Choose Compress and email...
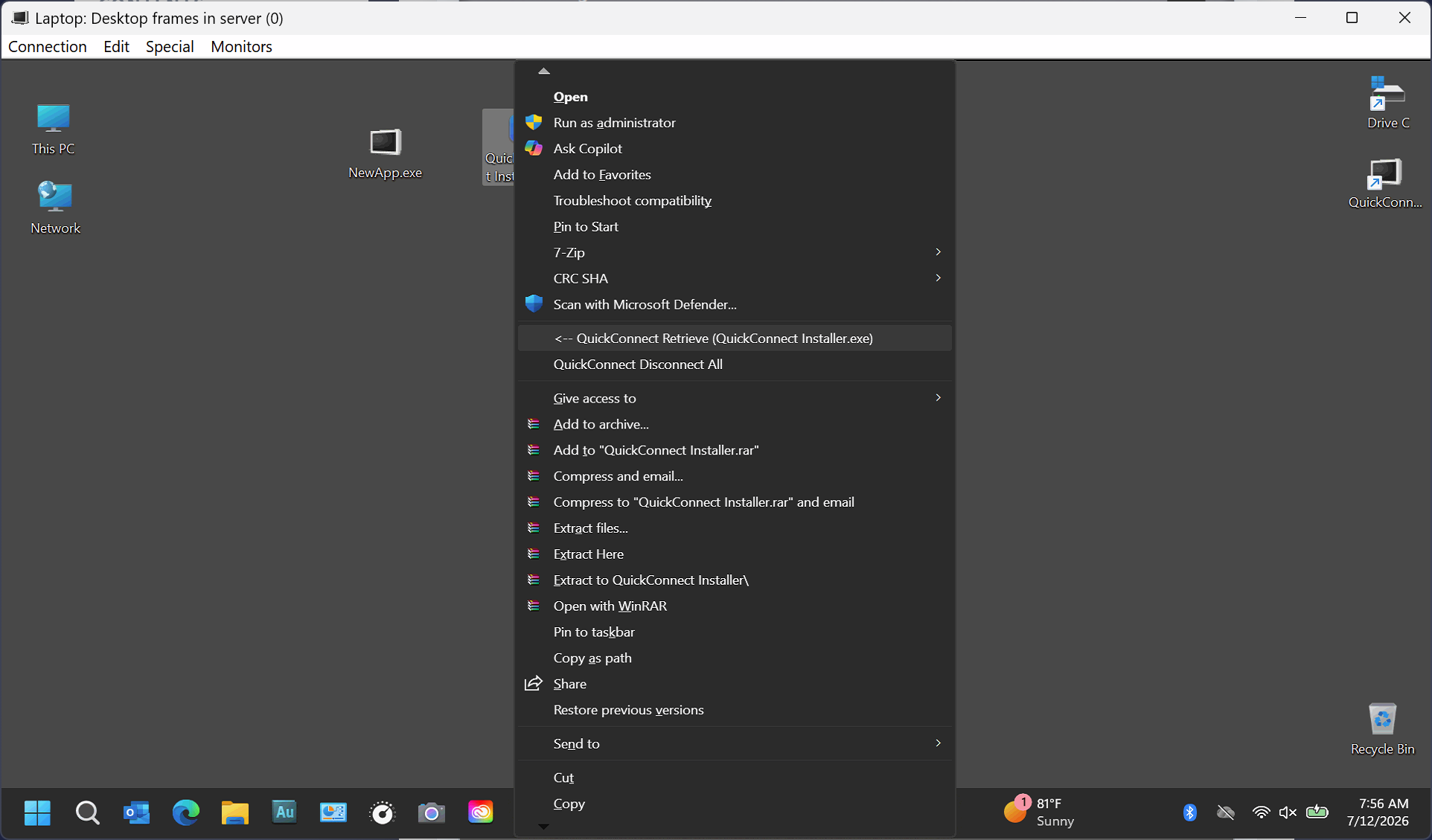The height and width of the screenshot is (840, 1432). [735, 476]
